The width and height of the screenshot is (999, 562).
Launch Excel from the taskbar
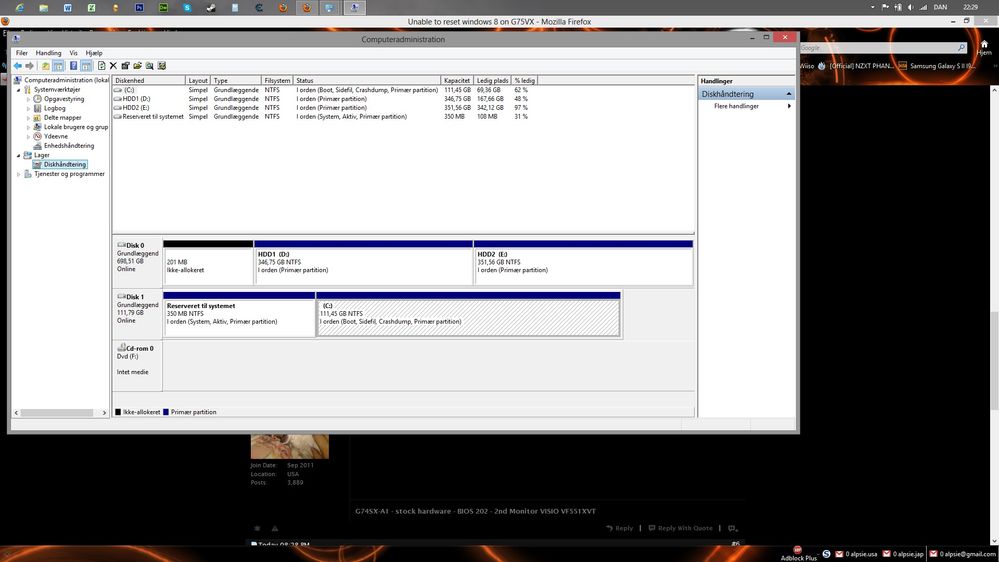tap(92, 8)
